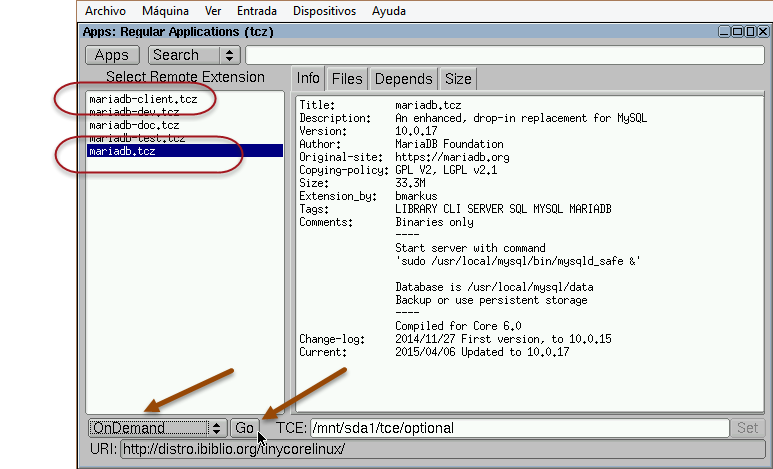Expand the Search dropdown

coord(194,55)
